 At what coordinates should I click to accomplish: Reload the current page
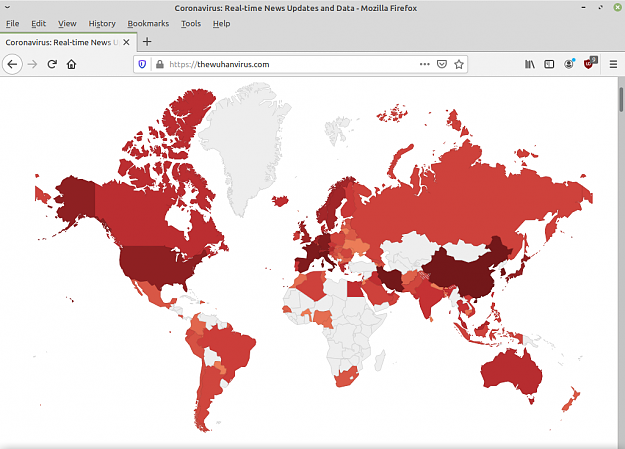[x=52, y=64]
